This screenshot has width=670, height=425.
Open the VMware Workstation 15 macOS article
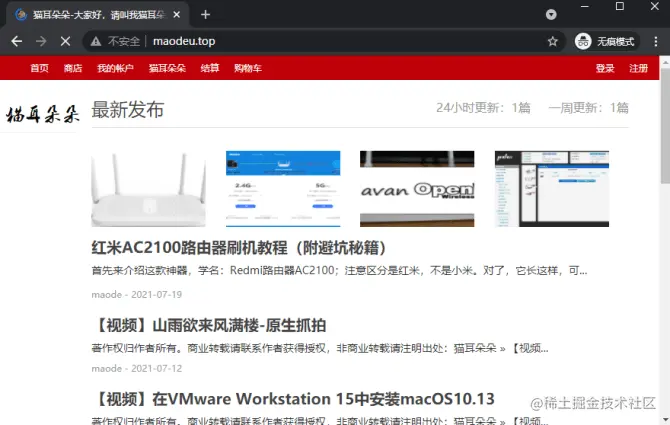[293, 399]
